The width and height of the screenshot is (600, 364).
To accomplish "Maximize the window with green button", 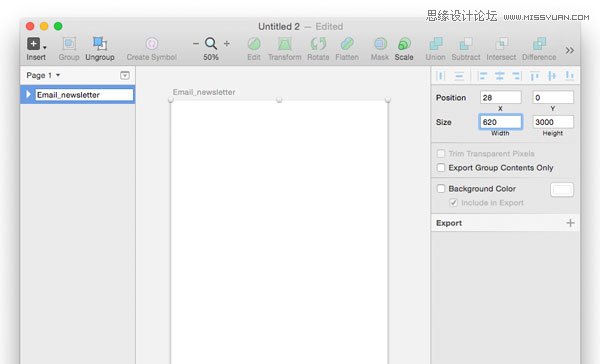I will pos(58,26).
